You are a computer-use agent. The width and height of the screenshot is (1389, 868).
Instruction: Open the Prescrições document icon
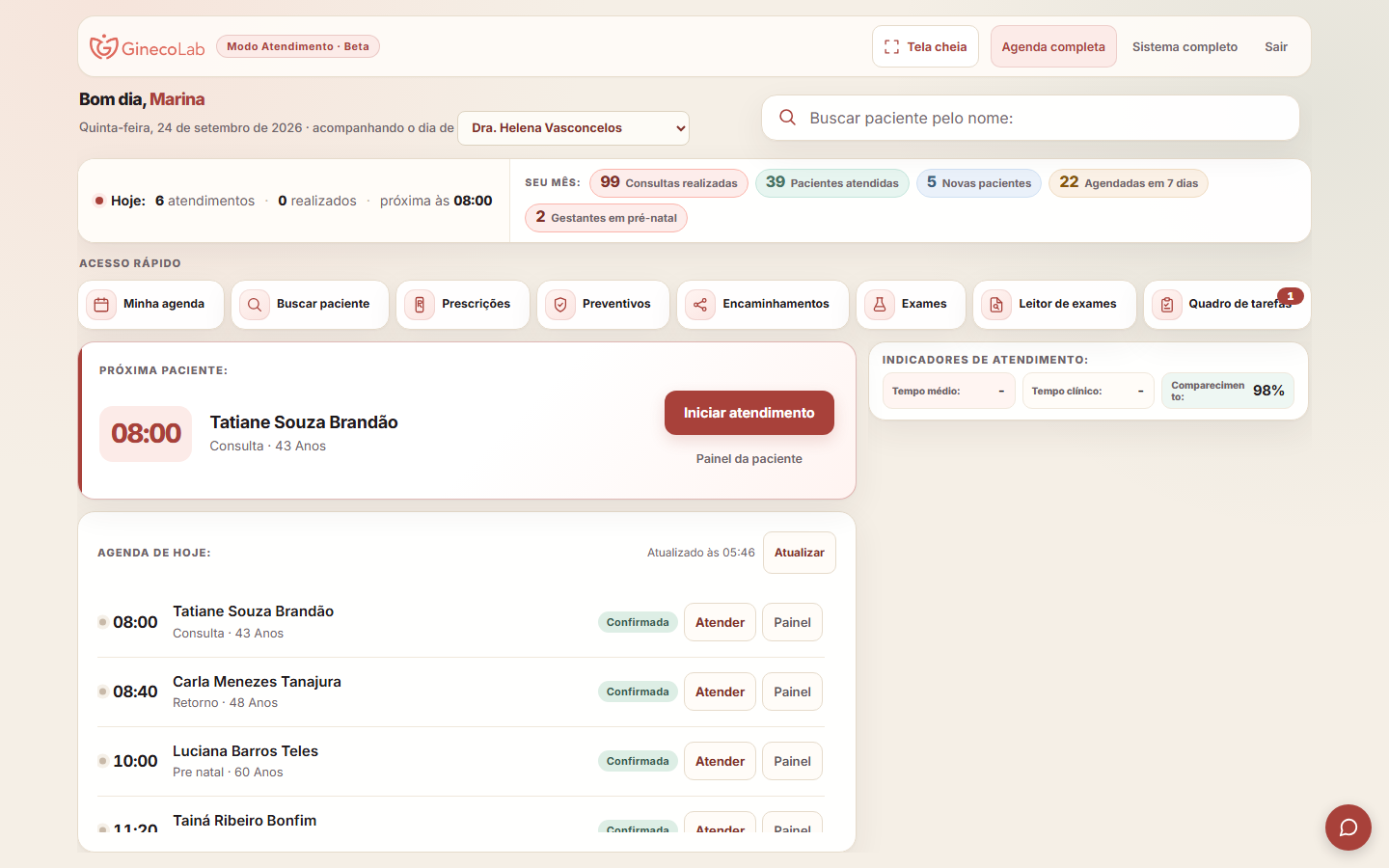[x=420, y=305]
